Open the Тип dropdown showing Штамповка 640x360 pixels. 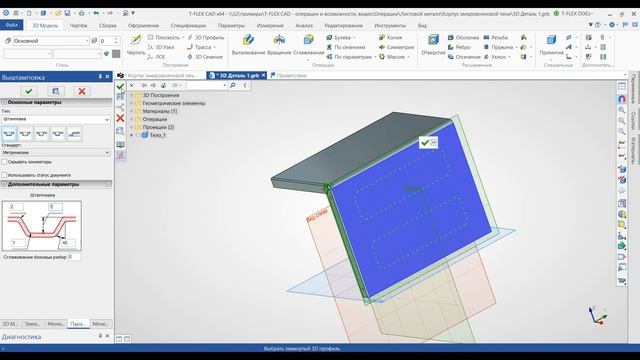[x=56, y=119]
